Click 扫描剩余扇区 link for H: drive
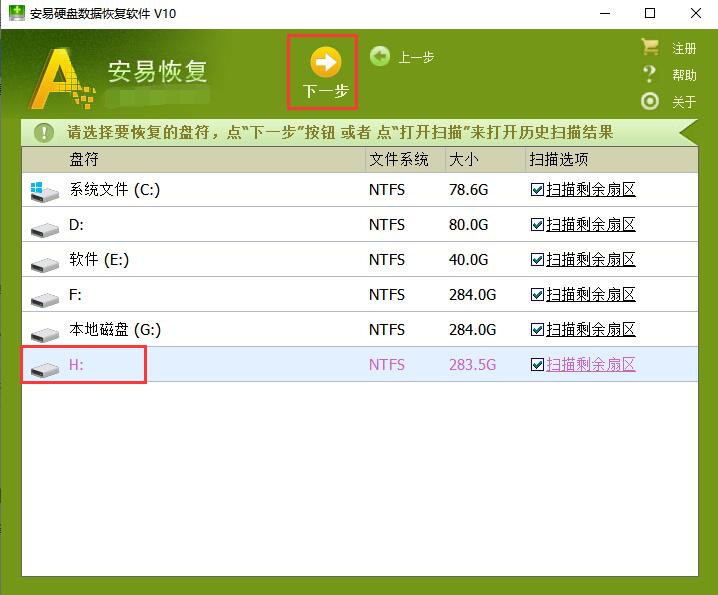 point(591,365)
